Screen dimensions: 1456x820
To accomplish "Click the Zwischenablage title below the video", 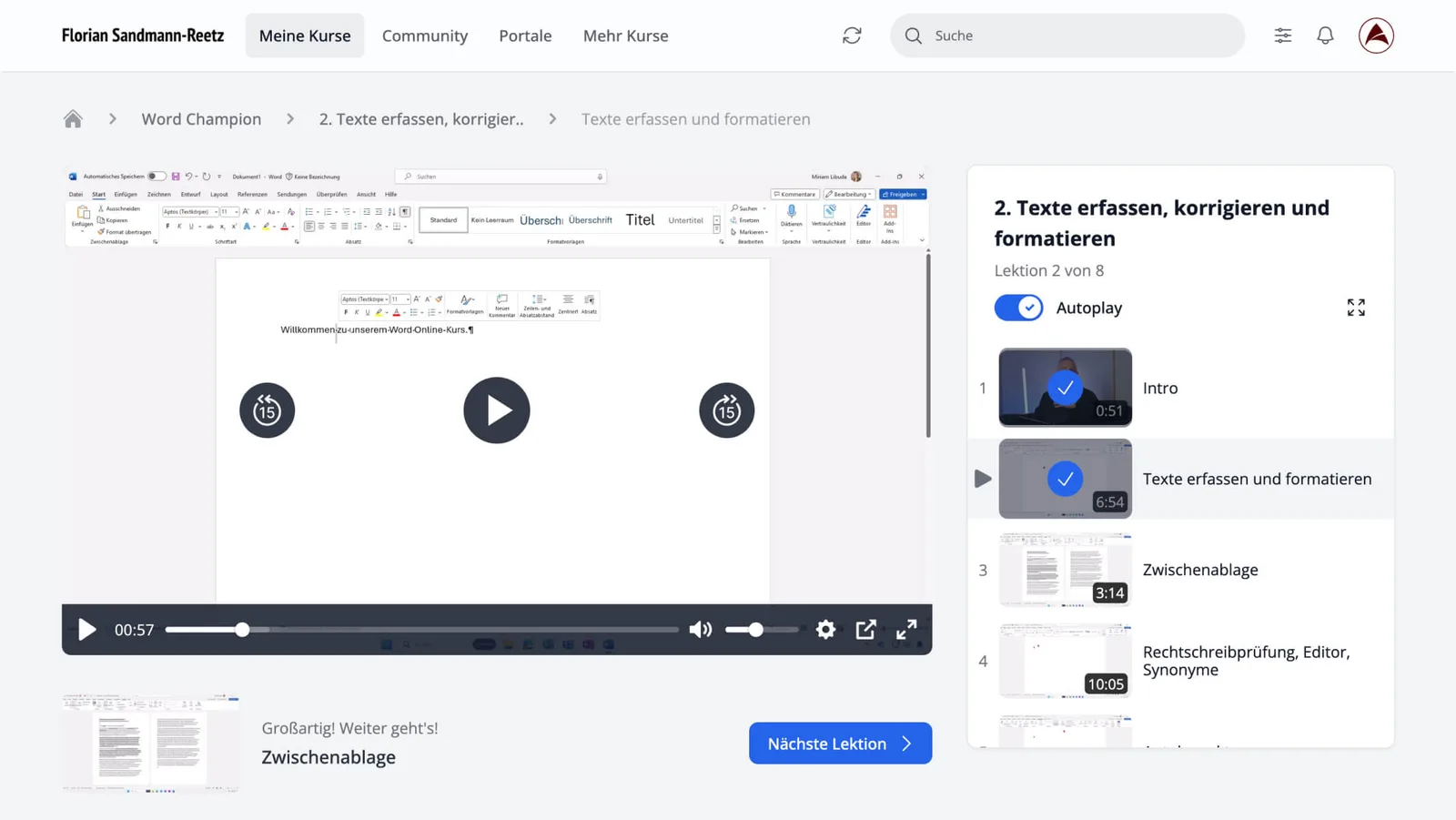I will coord(329,757).
